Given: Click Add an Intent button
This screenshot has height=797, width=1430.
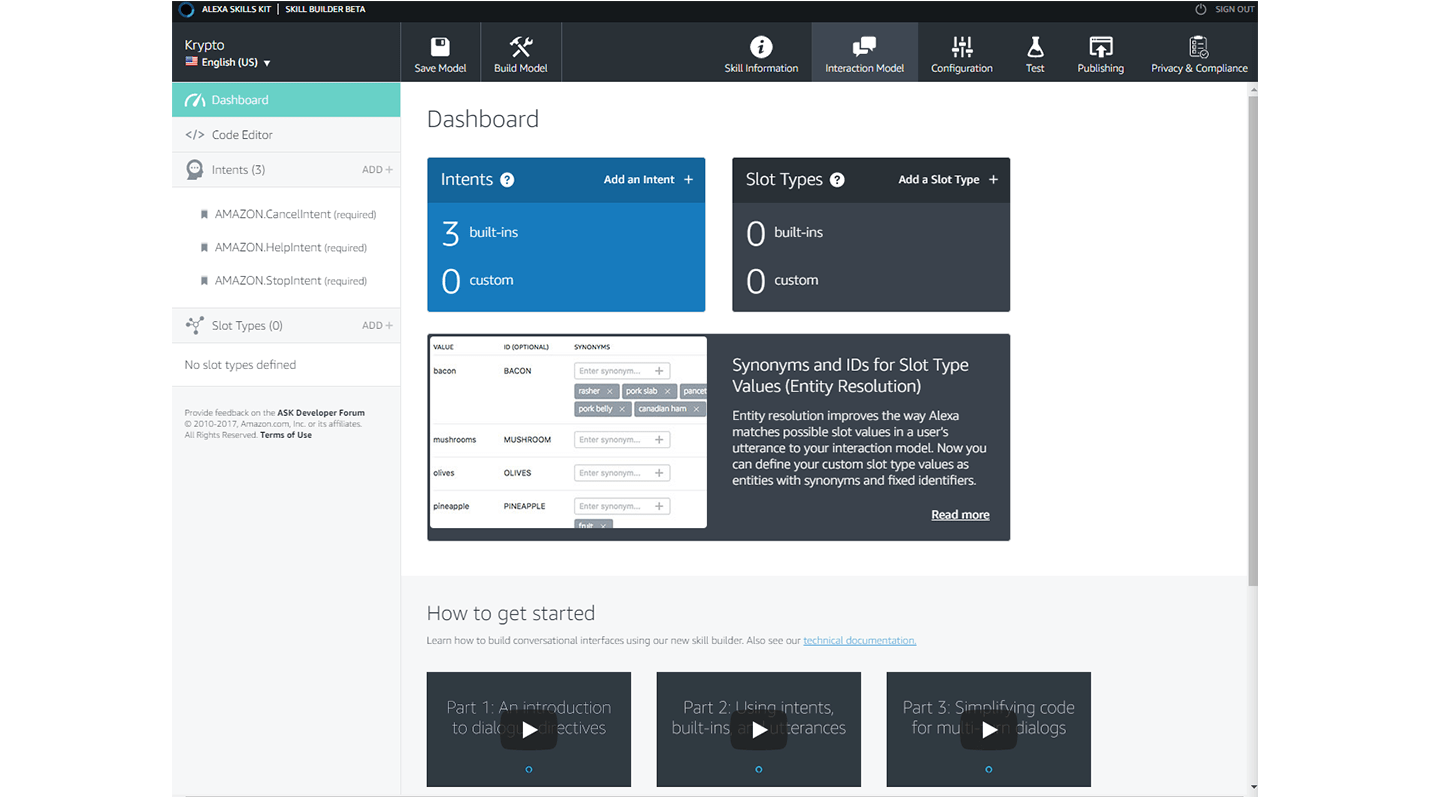Looking at the screenshot, I should [x=648, y=180].
